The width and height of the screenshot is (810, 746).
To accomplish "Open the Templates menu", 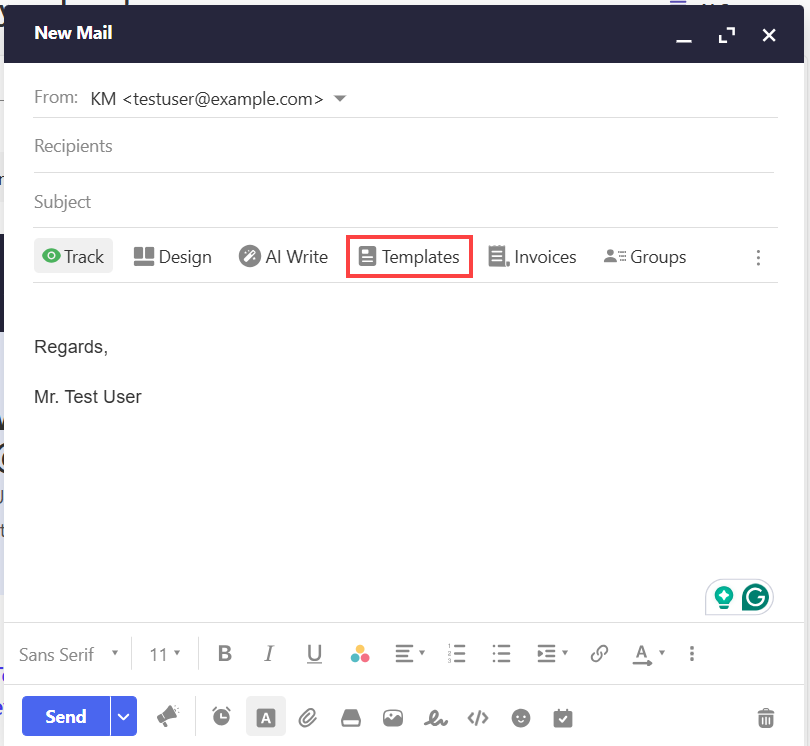I will pos(409,257).
